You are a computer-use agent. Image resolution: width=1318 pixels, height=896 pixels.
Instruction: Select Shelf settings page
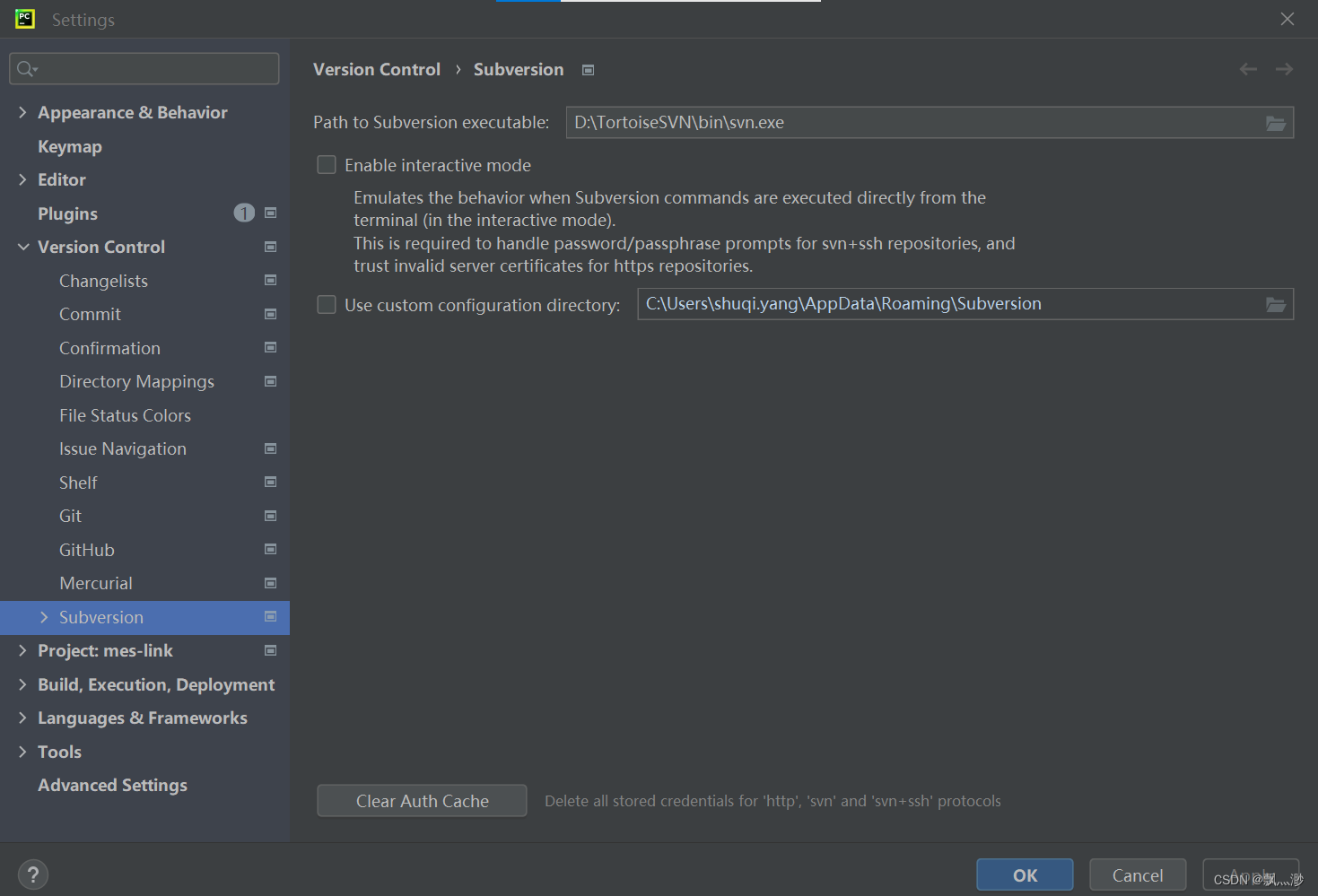pos(78,483)
